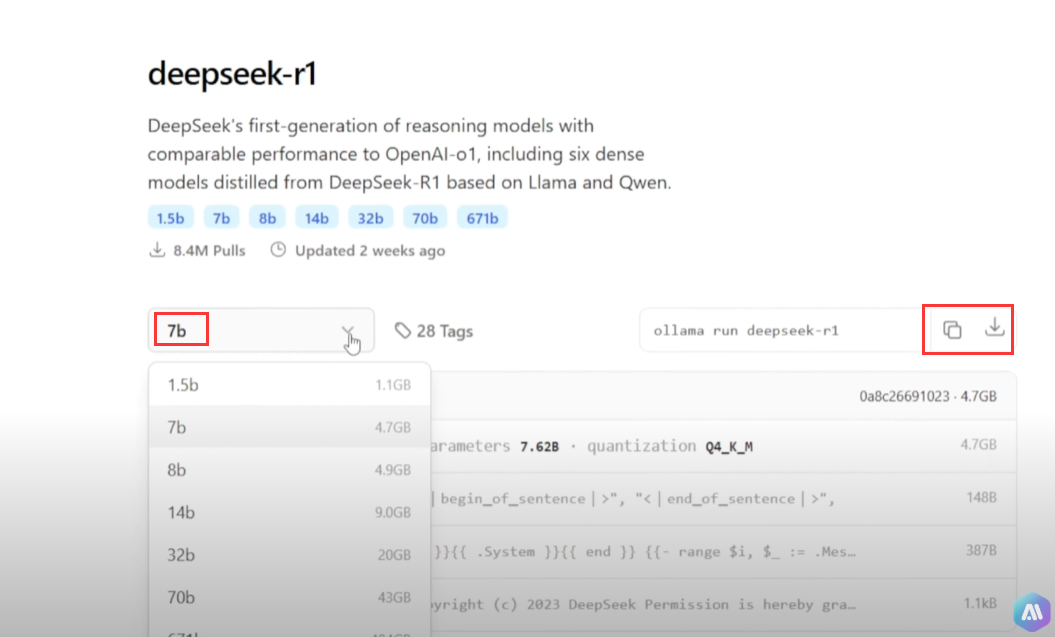Click the ollama run deepseek-r1 command field
The image size is (1055, 637).
pyautogui.click(x=780, y=330)
